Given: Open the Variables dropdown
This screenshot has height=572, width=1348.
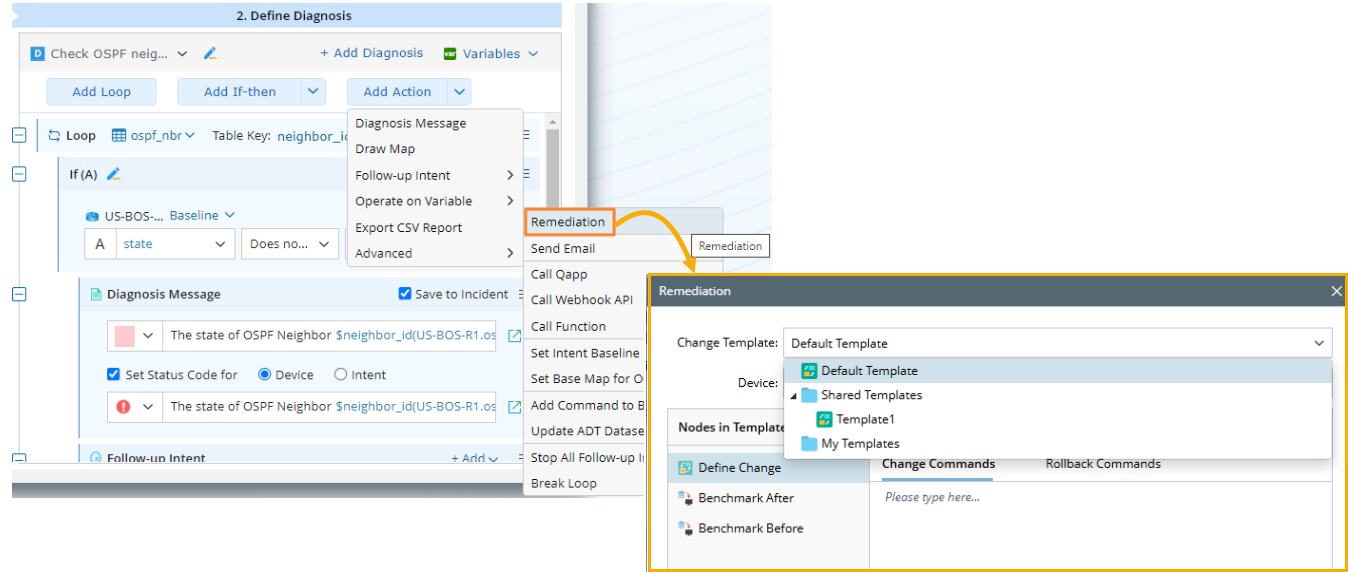Looking at the screenshot, I should (x=491, y=54).
